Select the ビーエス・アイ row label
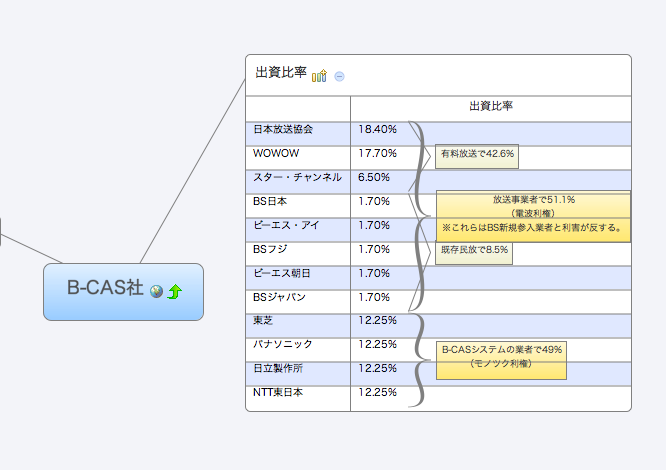 pyautogui.click(x=286, y=225)
